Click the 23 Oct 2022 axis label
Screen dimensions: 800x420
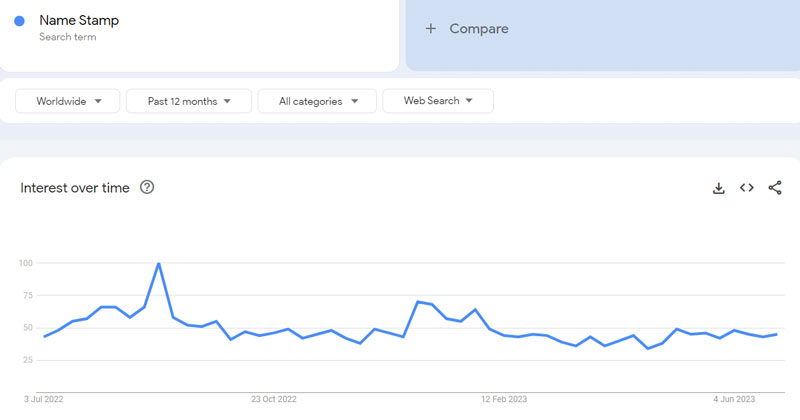273,398
